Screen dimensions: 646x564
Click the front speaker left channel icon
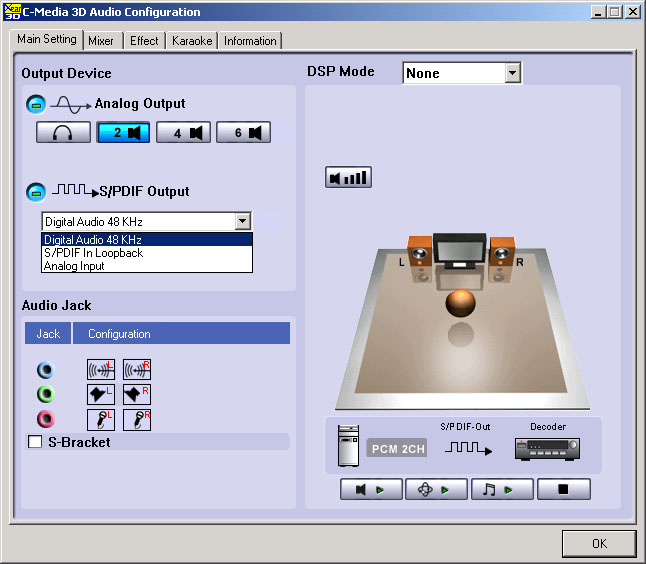101,394
